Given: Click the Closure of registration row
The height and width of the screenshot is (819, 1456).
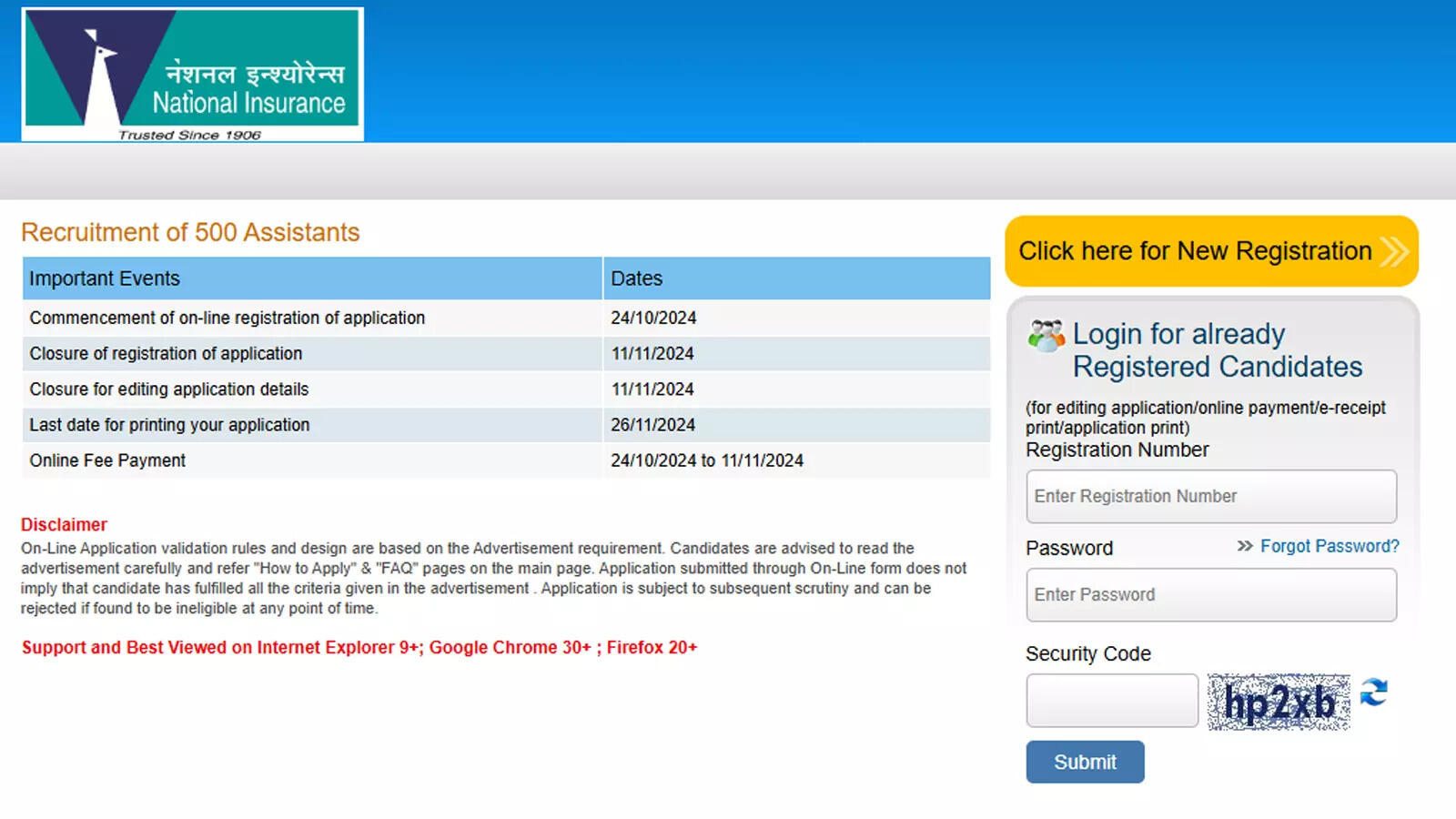Looking at the screenshot, I should (364, 353).
